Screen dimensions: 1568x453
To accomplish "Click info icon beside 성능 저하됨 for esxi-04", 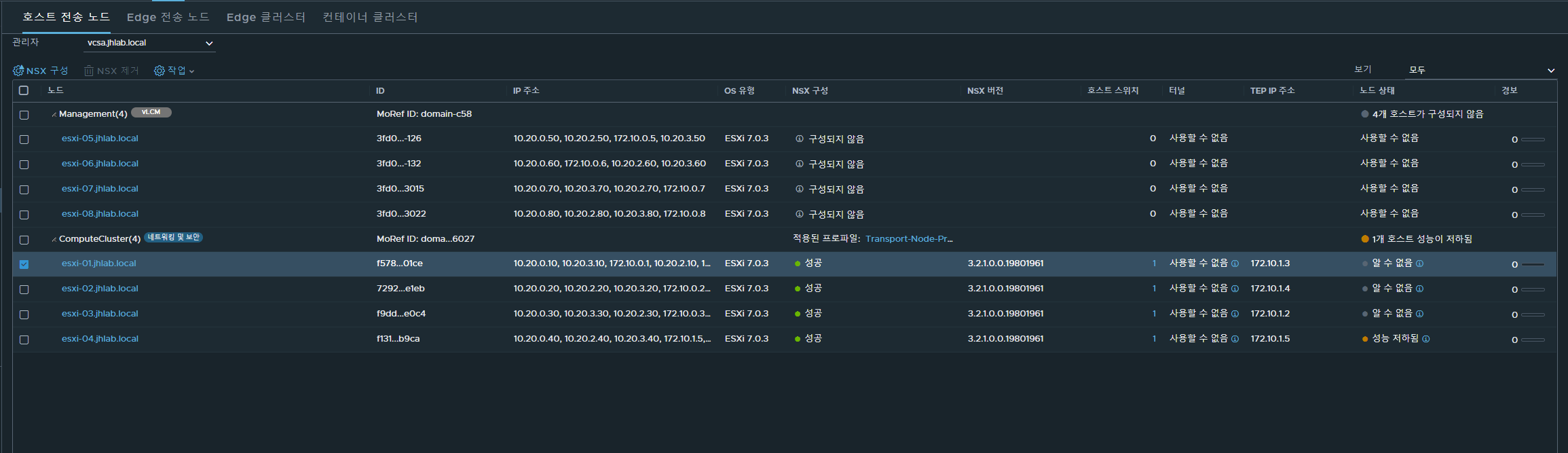I will [x=1426, y=339].
